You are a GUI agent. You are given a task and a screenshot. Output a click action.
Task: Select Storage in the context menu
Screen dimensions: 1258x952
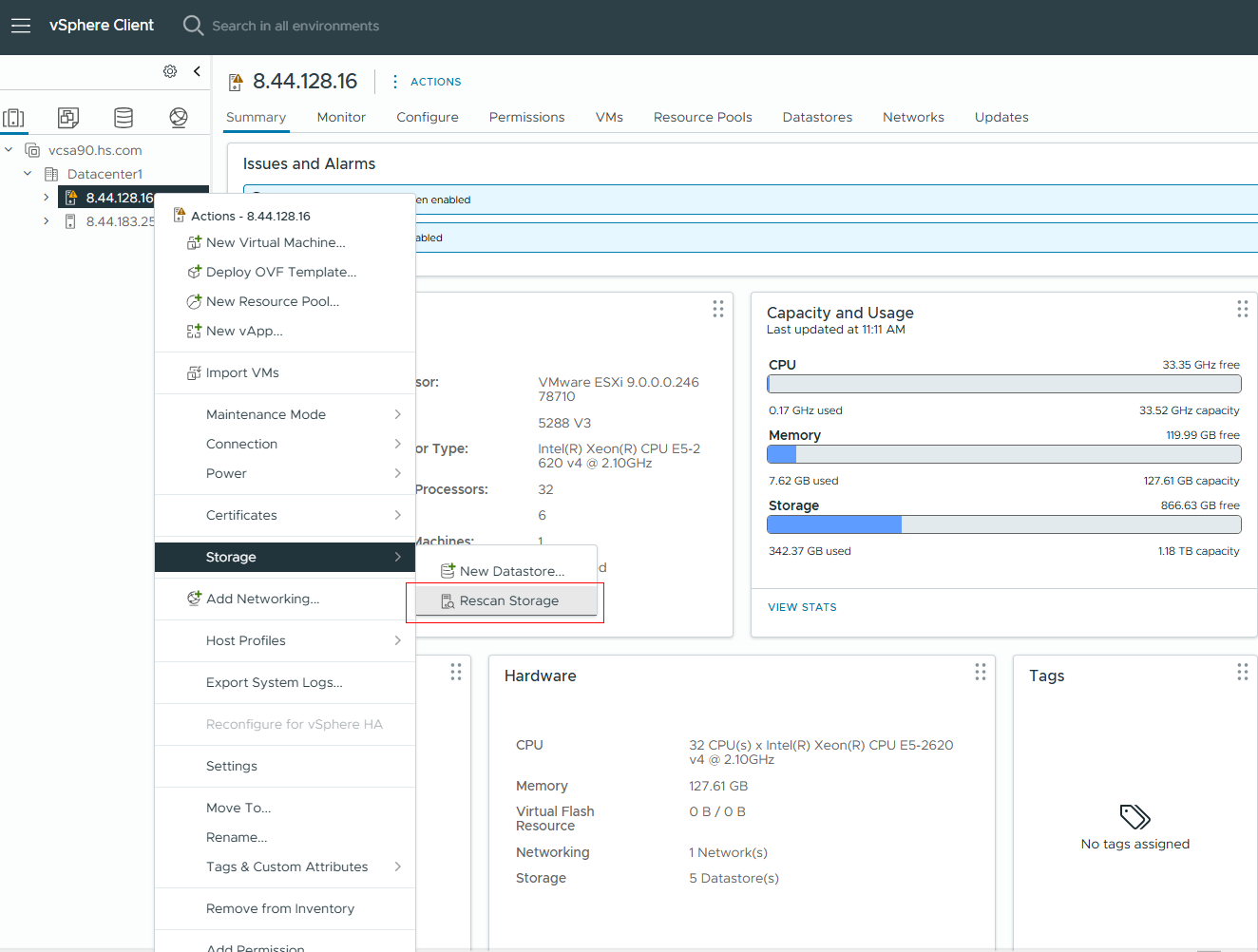click(285, 557)
